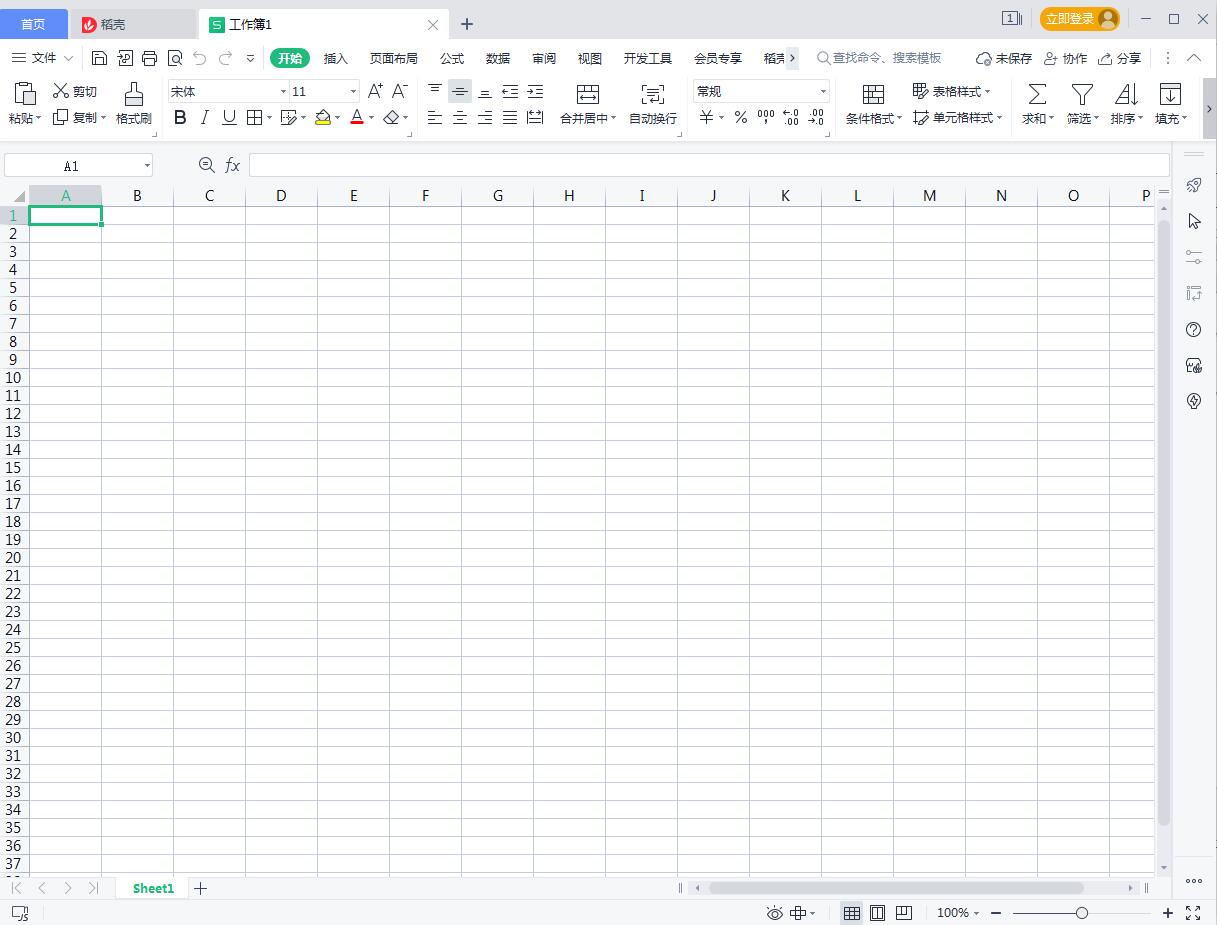Select the Format Painter (格式刷) tool

tap(133, 104)
